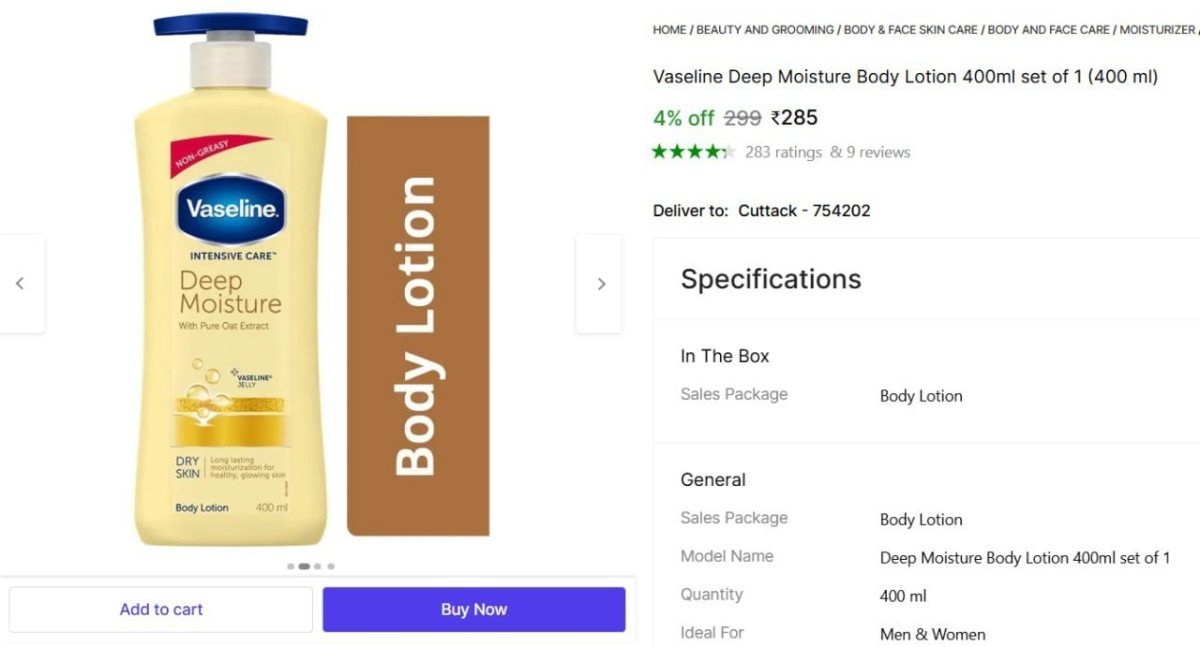Read the 9 reviews

[880, 152]
